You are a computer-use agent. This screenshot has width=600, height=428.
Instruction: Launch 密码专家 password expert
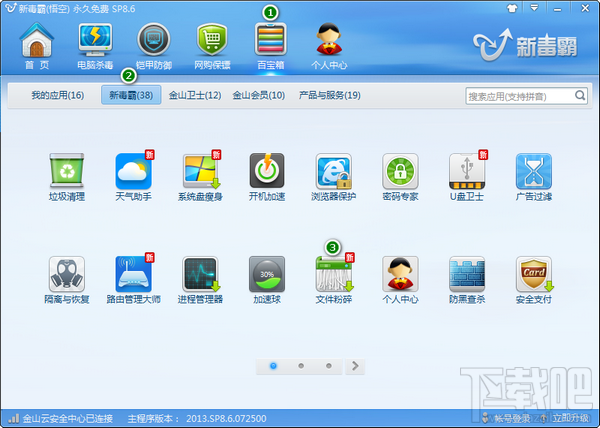(400, 177)
